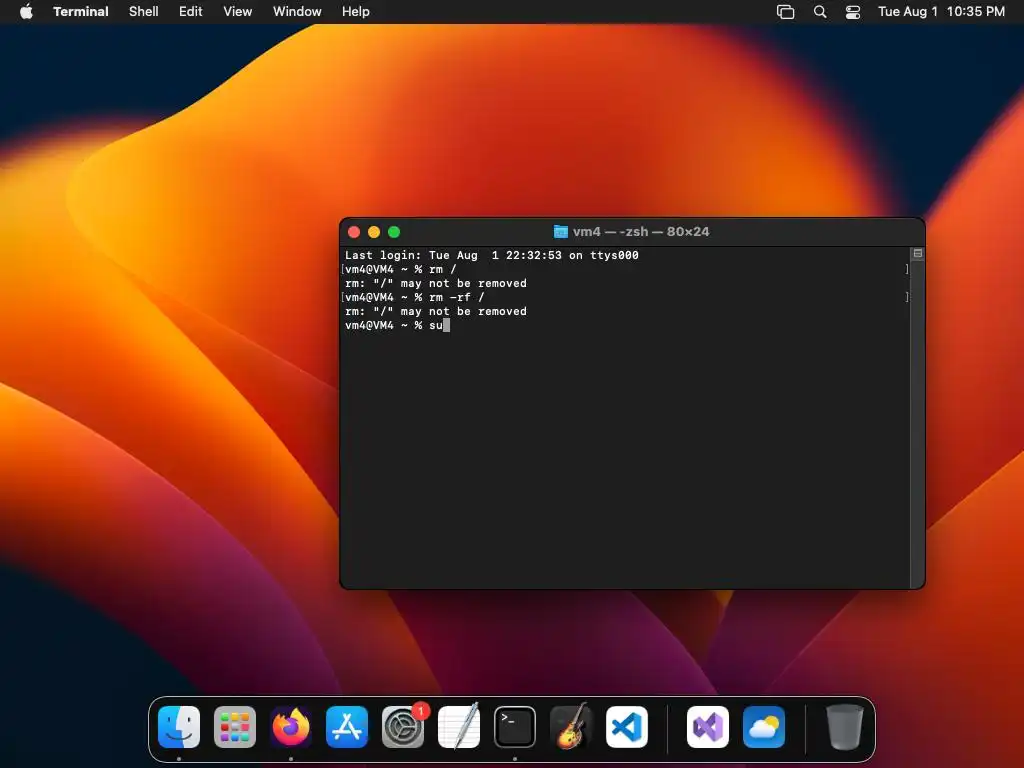Click the 'Last login' line in Terminal
The image size is (1024, 768).
492,255
